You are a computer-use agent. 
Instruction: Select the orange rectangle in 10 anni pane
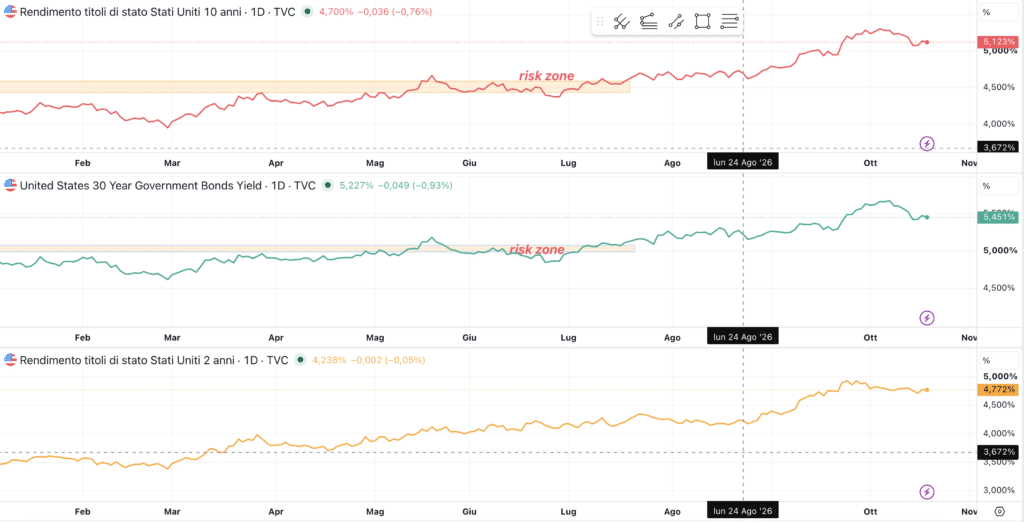coord(315,87)
